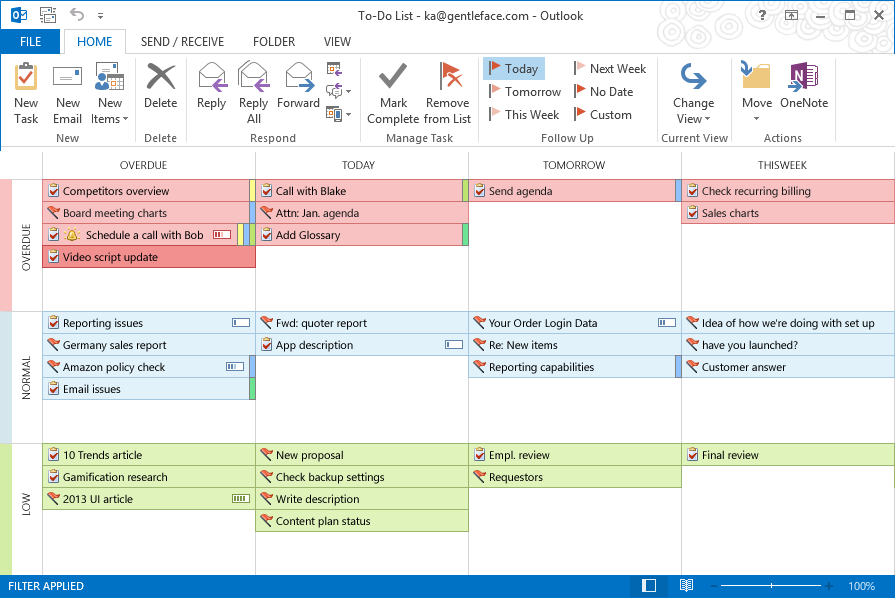Screen dimensions: 895x598
Task: Zoom out with minus button
Action: point(713,586)
